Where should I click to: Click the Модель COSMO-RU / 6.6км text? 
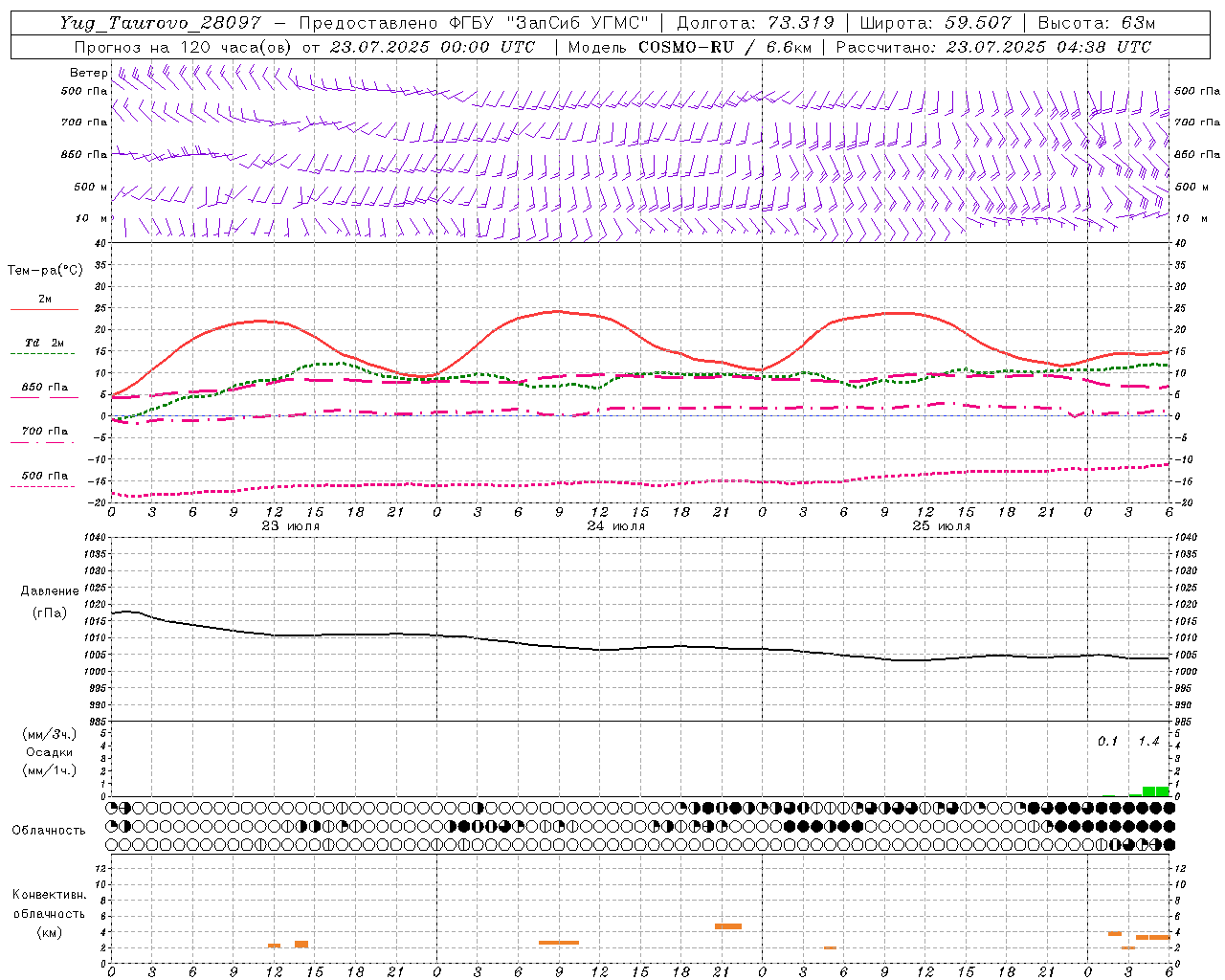click(690, 47)
